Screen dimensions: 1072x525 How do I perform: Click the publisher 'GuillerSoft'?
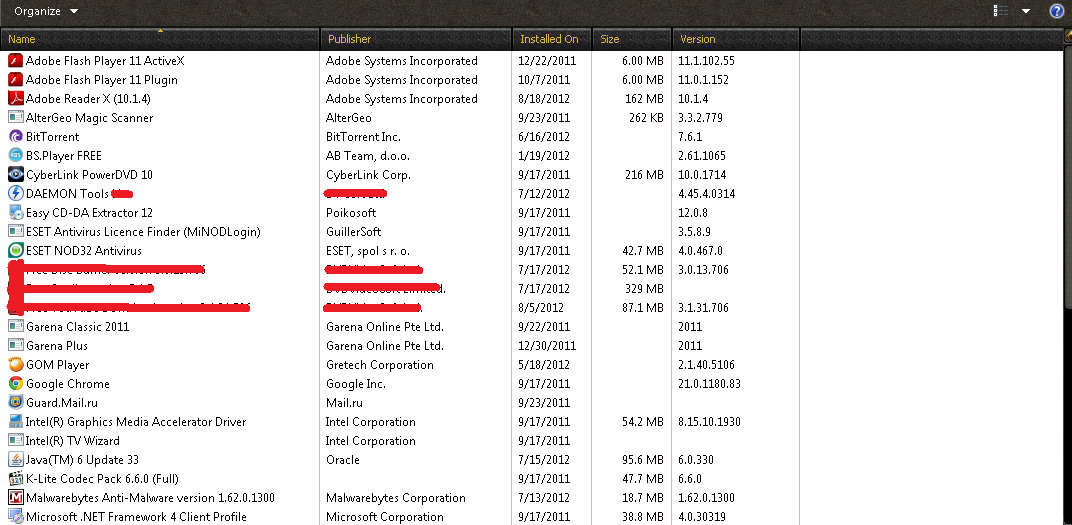[353, 232]
